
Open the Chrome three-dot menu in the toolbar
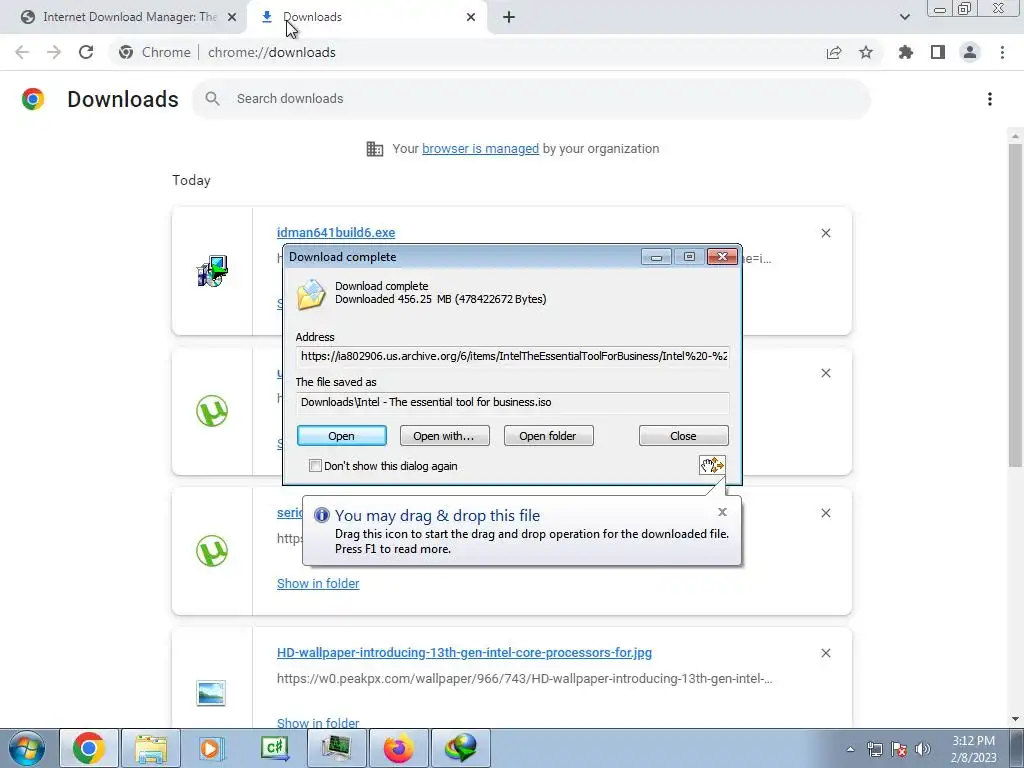[x=1002, y=52]
